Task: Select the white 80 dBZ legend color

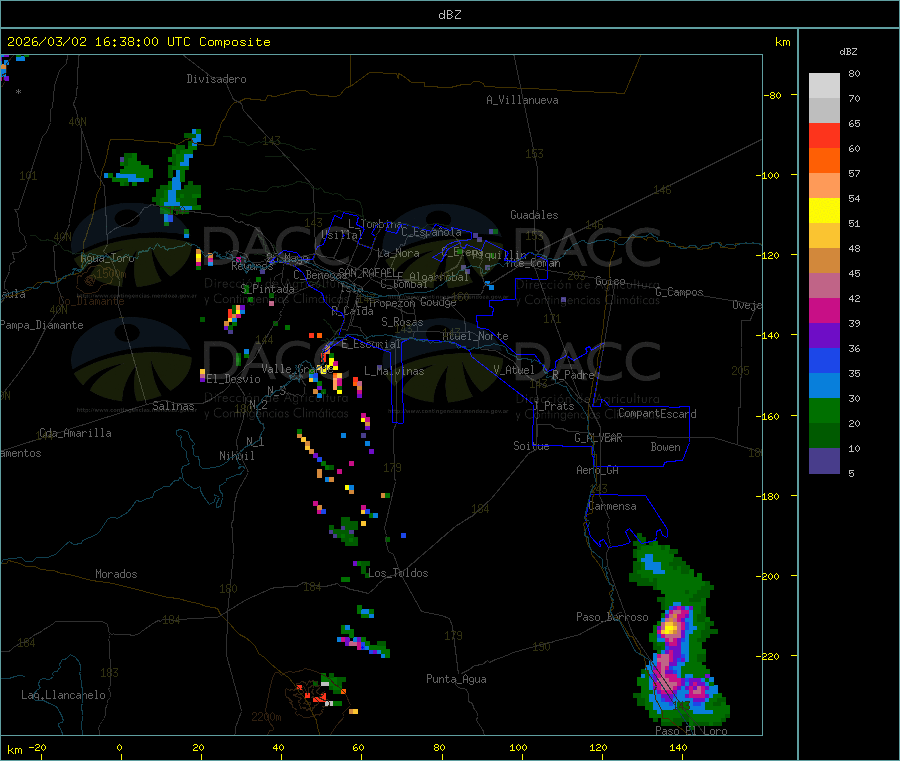Action: (x=824, y=86)
